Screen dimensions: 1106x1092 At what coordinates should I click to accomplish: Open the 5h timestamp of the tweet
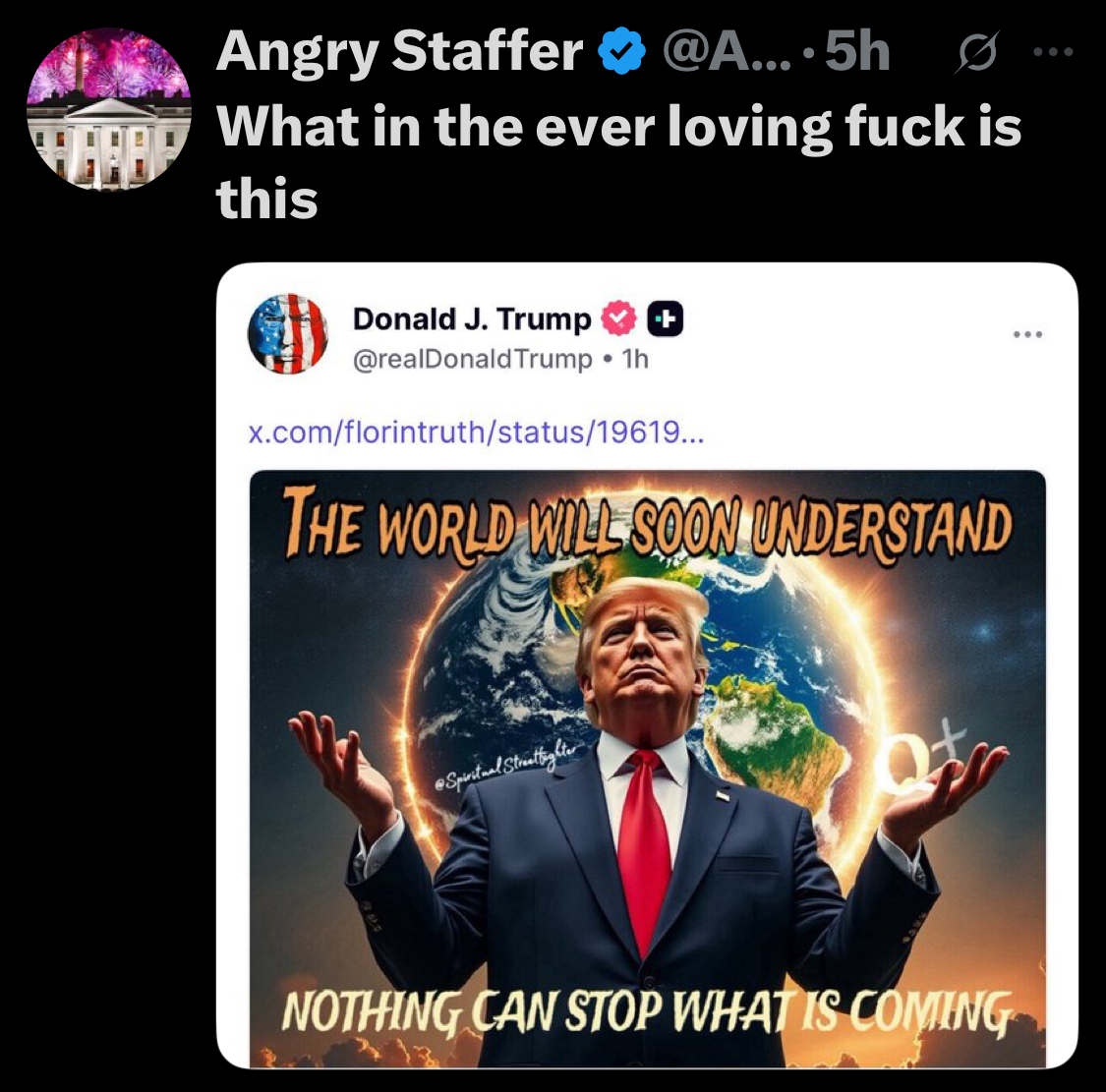857,52
